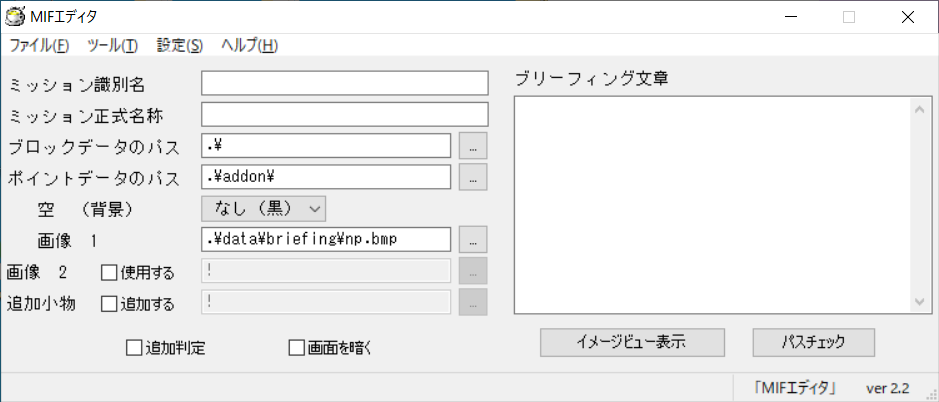Image resolution: width=939 pixels, height=402 pixels.
Task: Open the 設定(S) menu
Action: [x=180, y=46]
